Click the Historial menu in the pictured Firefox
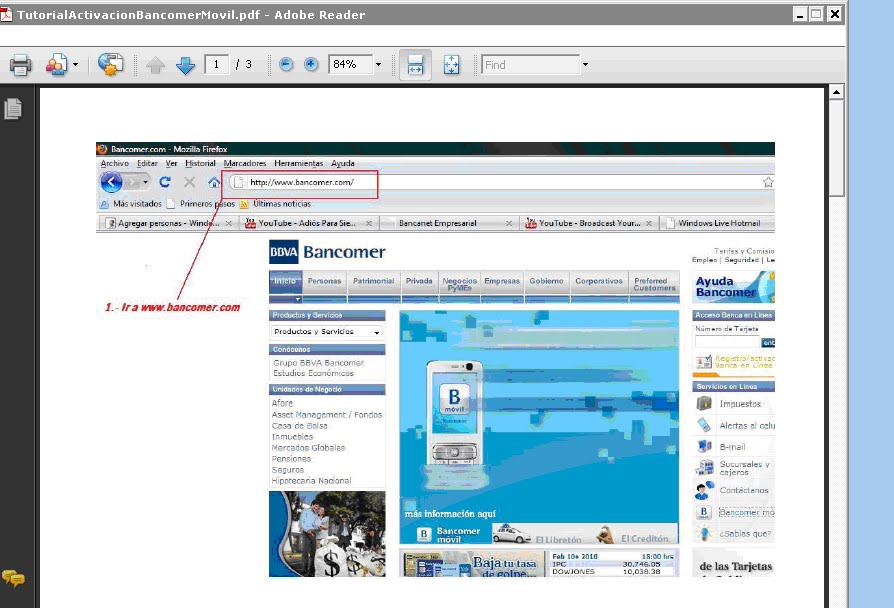This screenshot has height=608, width=894. 200,163
